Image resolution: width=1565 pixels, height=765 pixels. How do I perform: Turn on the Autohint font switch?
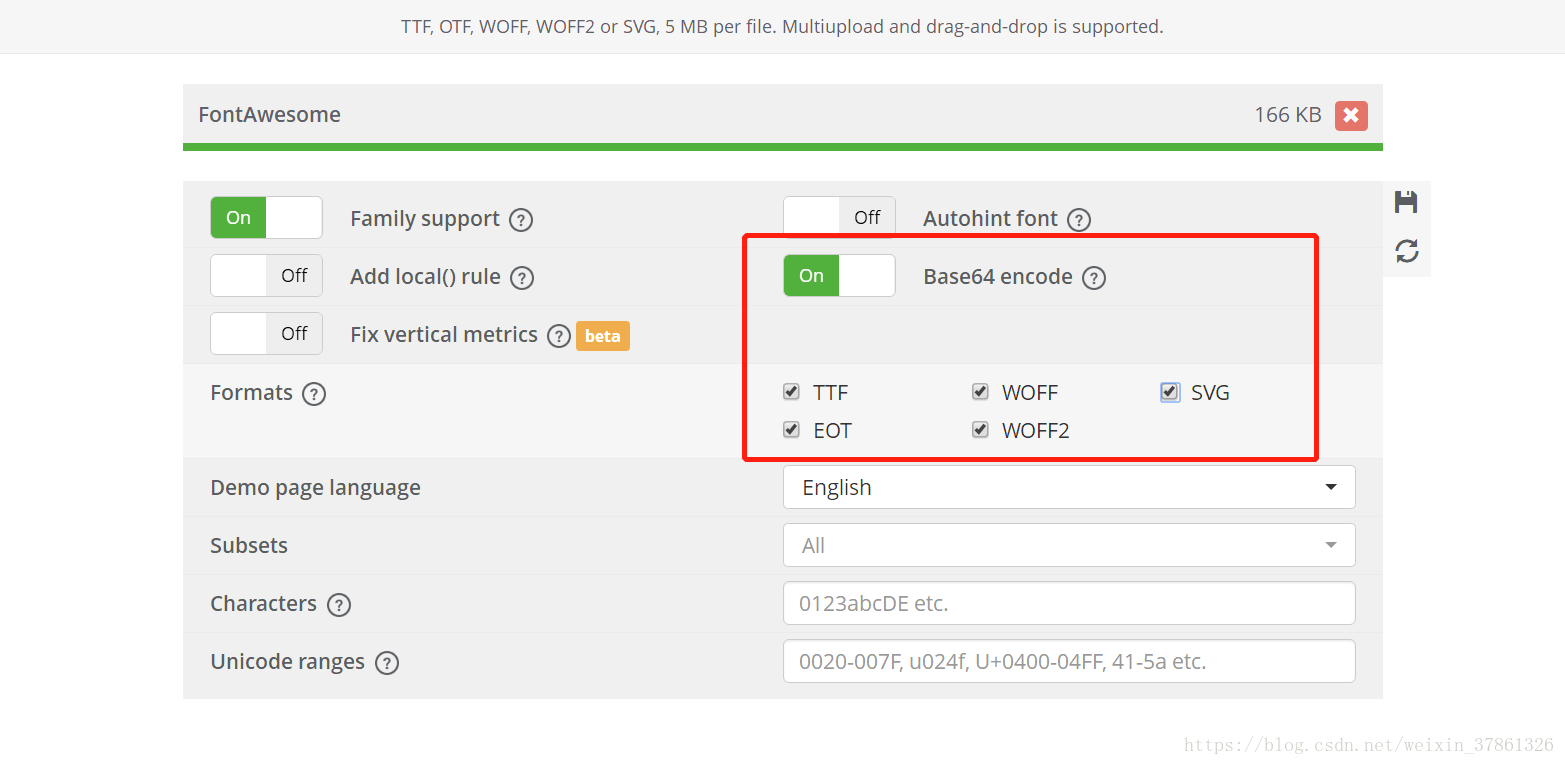(x=839, y=218)
